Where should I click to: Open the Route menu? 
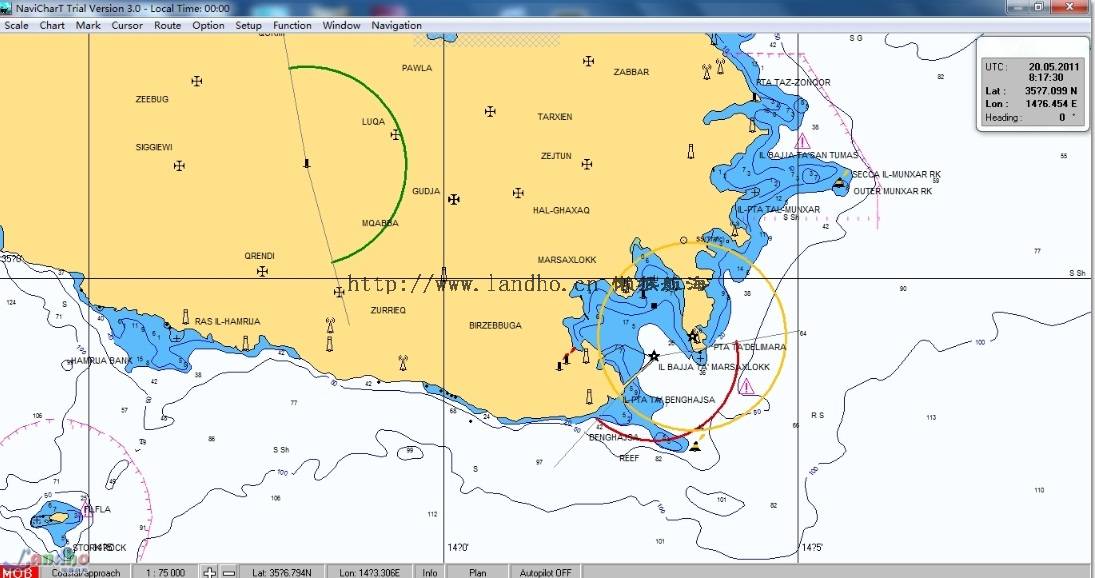168,25
